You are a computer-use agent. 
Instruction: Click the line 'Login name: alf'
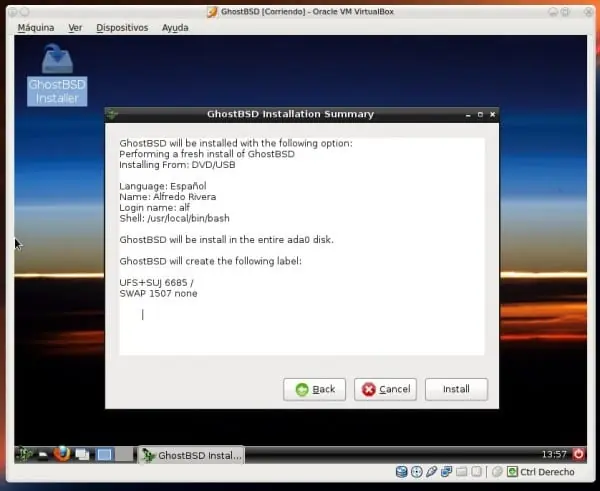click(155, 207)
